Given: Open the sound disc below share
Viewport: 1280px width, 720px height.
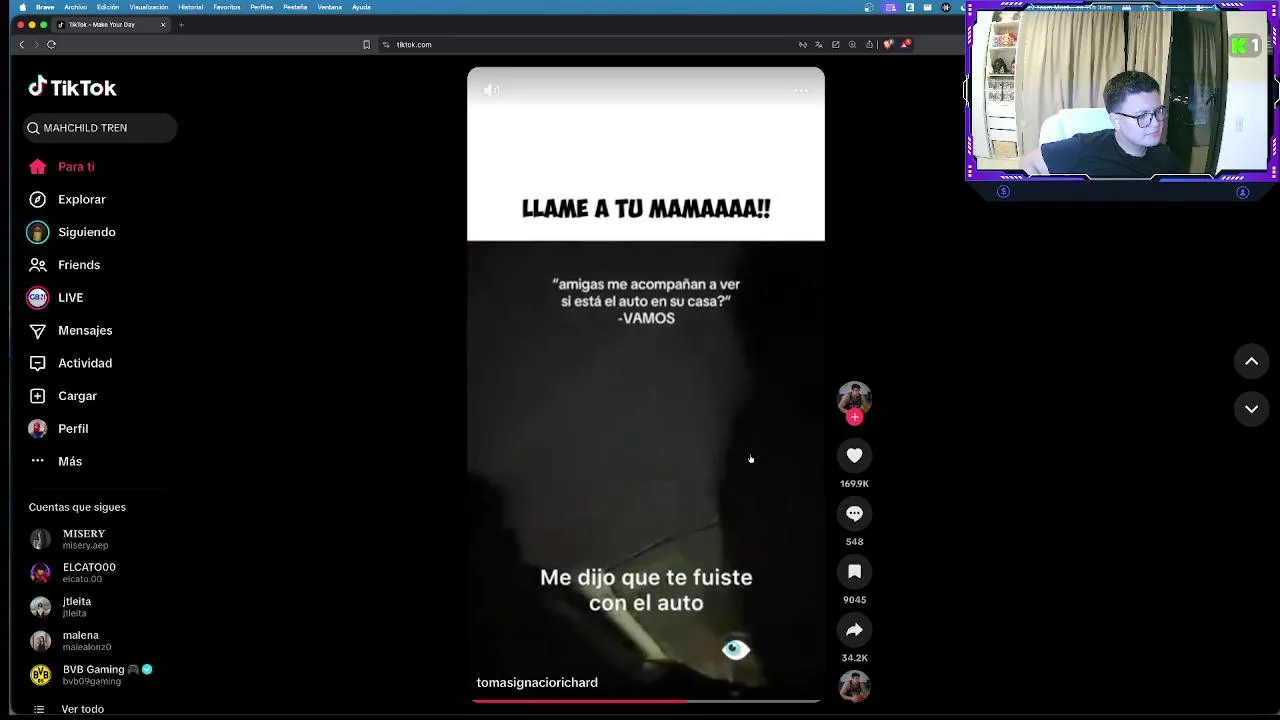Looking at the screenshot, I should [854, 686].
